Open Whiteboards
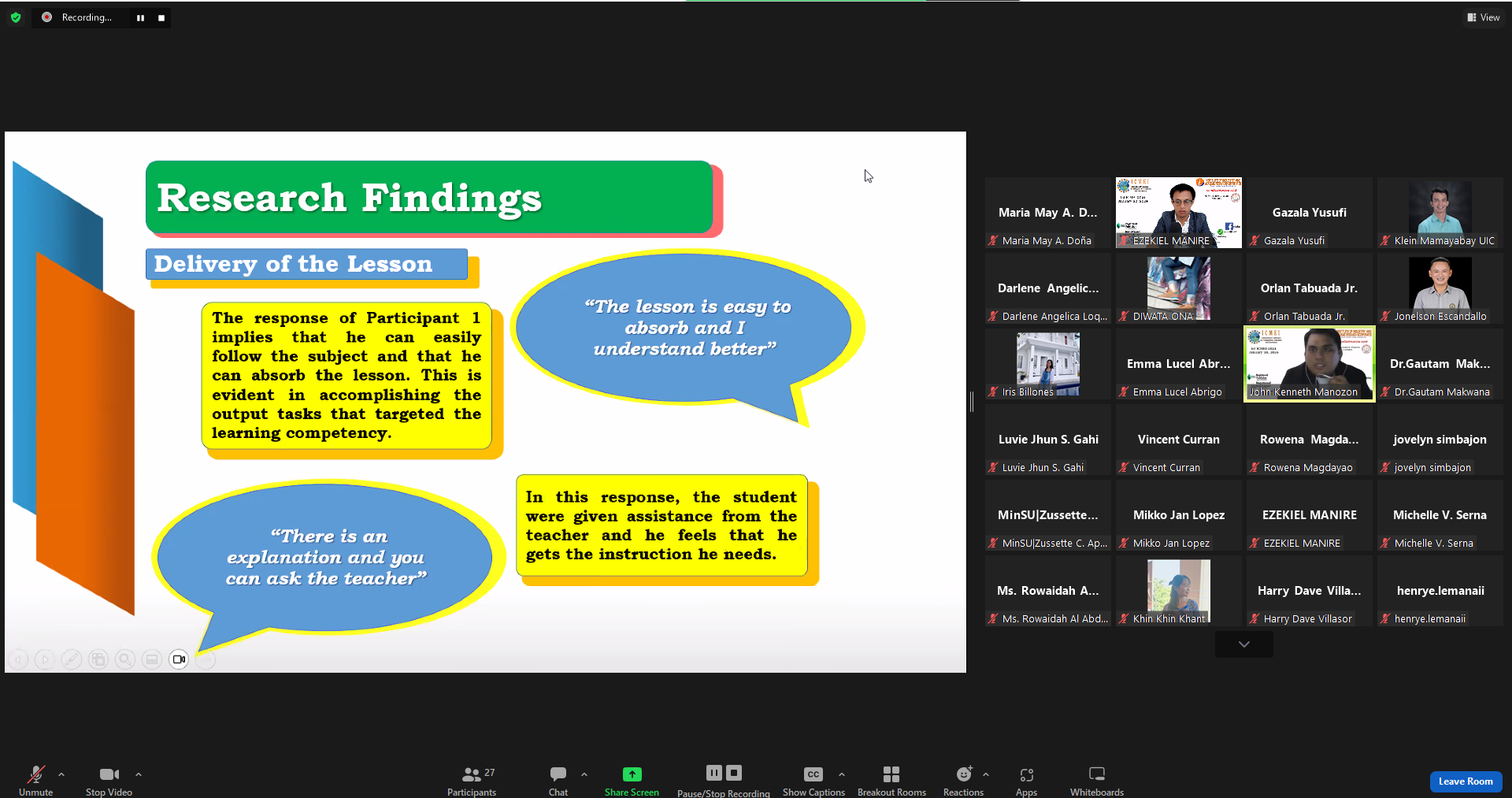Image resolution: width=1512 pixels, height=798 pixels. coord(1096,780)
